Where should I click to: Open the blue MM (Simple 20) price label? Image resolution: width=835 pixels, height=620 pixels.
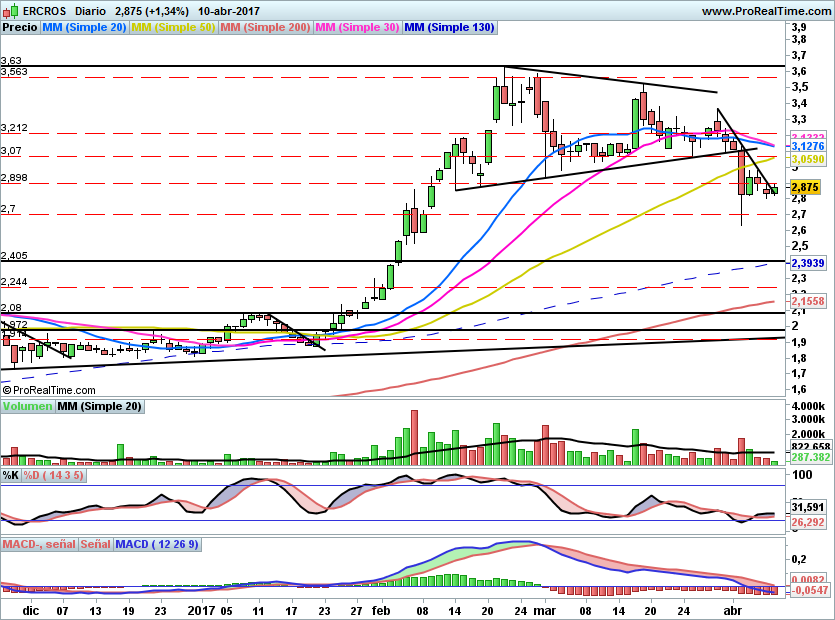click(x=85, y=28)
